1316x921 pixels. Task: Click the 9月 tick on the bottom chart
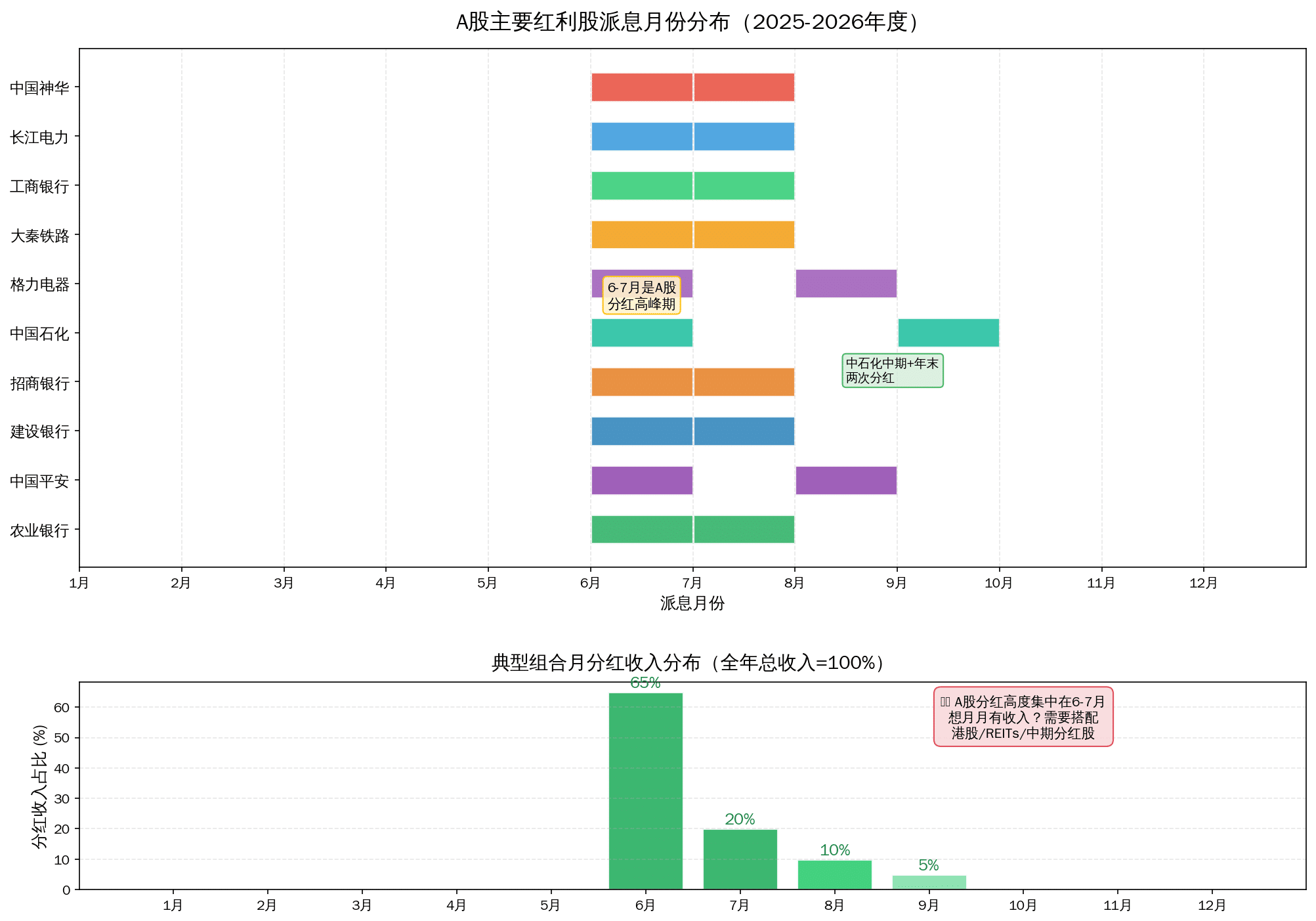coord(929,906)
